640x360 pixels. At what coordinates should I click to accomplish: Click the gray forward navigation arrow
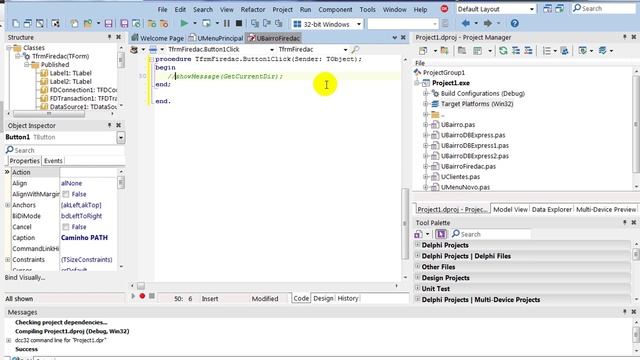[x=488, y=24]
